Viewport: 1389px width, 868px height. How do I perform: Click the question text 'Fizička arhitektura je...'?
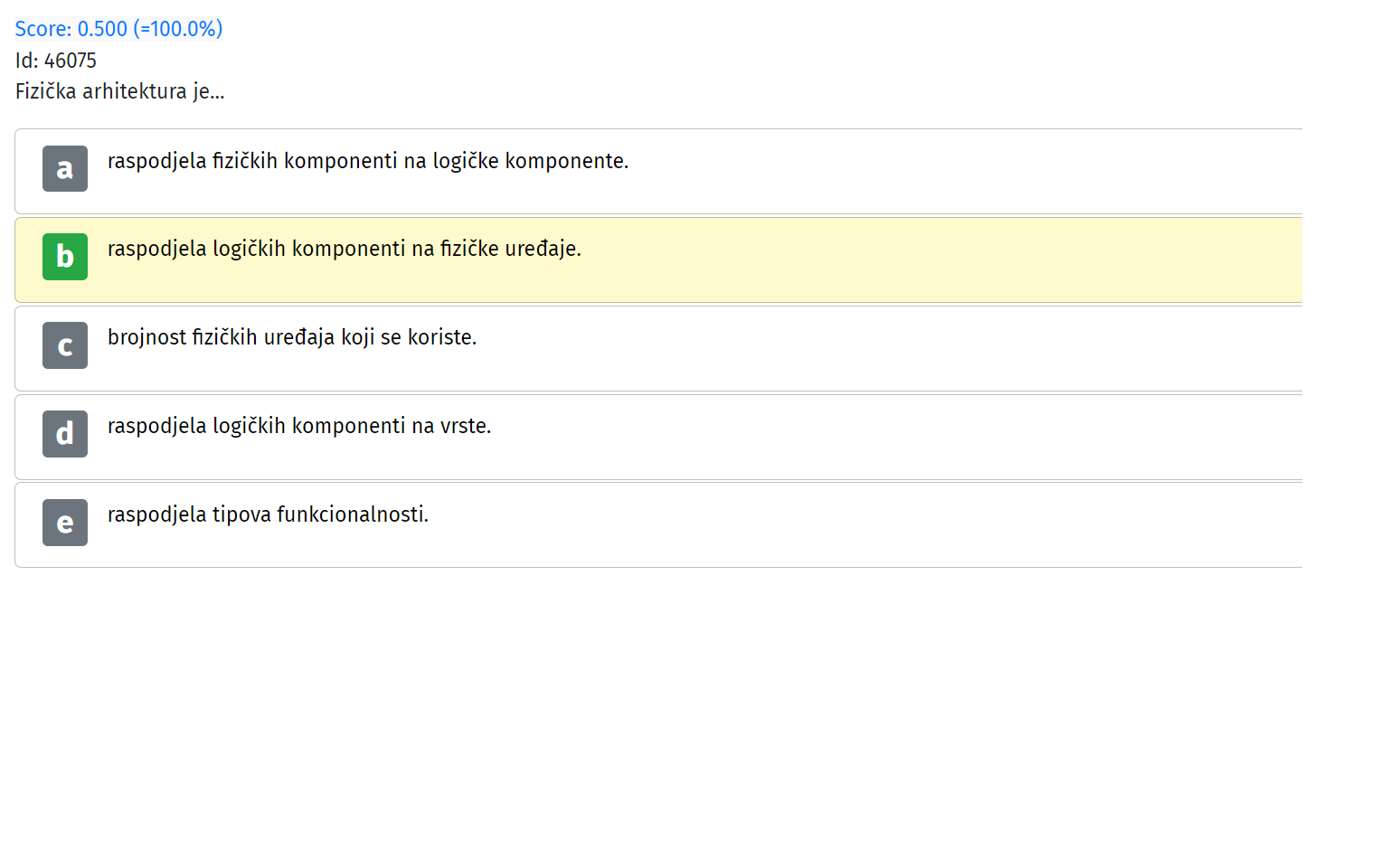tap(120, 91)
